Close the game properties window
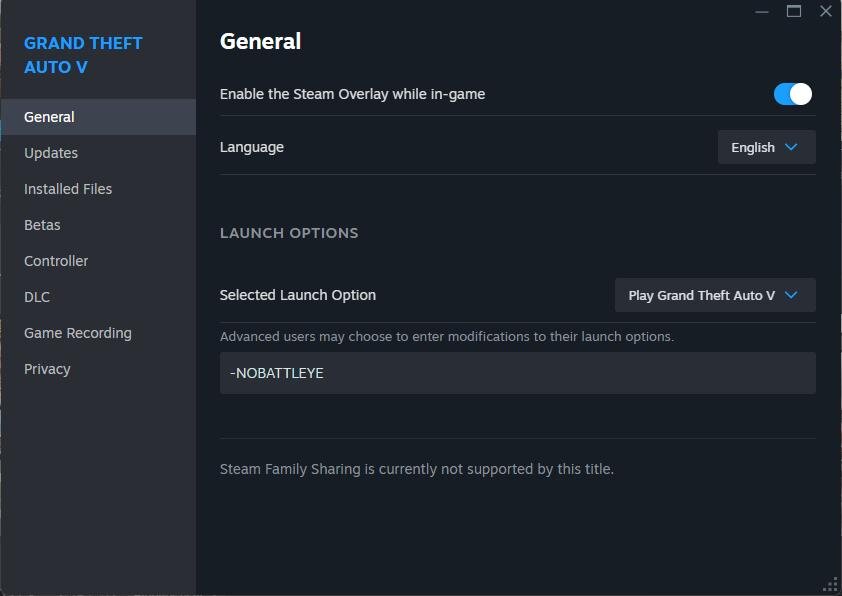 (x=825, y=11)
